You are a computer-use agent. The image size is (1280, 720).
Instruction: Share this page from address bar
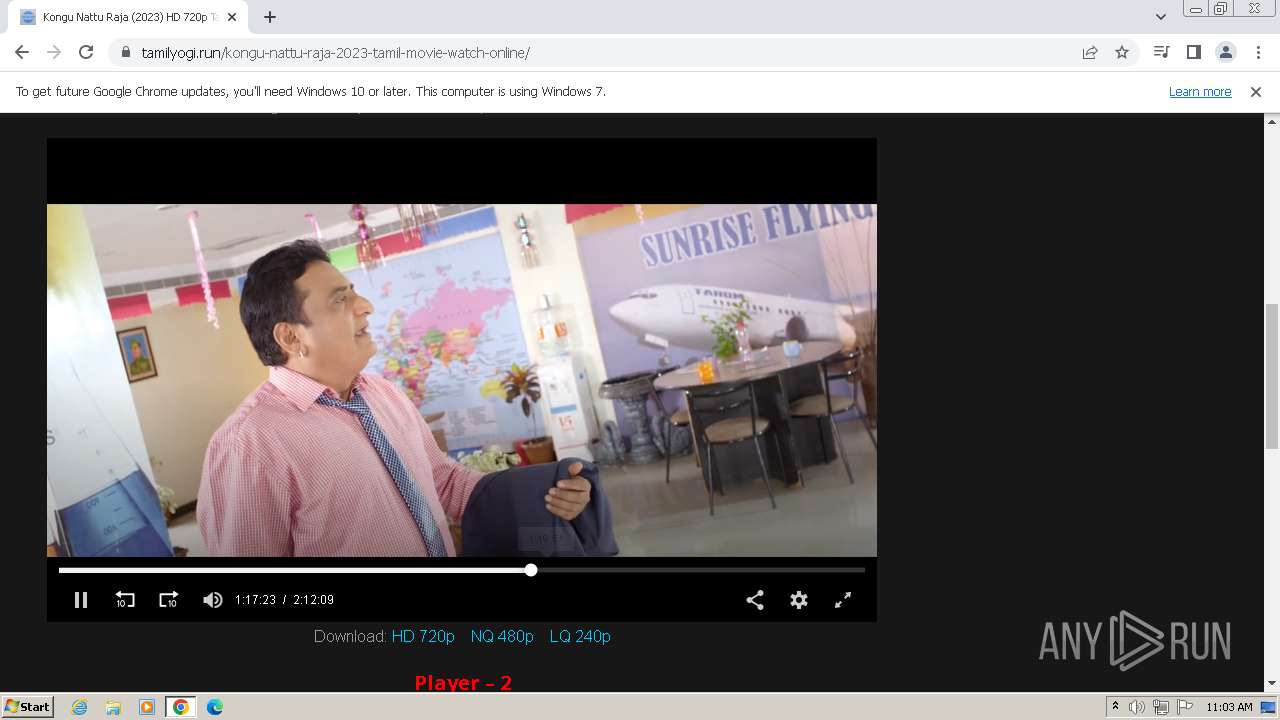1090,52
